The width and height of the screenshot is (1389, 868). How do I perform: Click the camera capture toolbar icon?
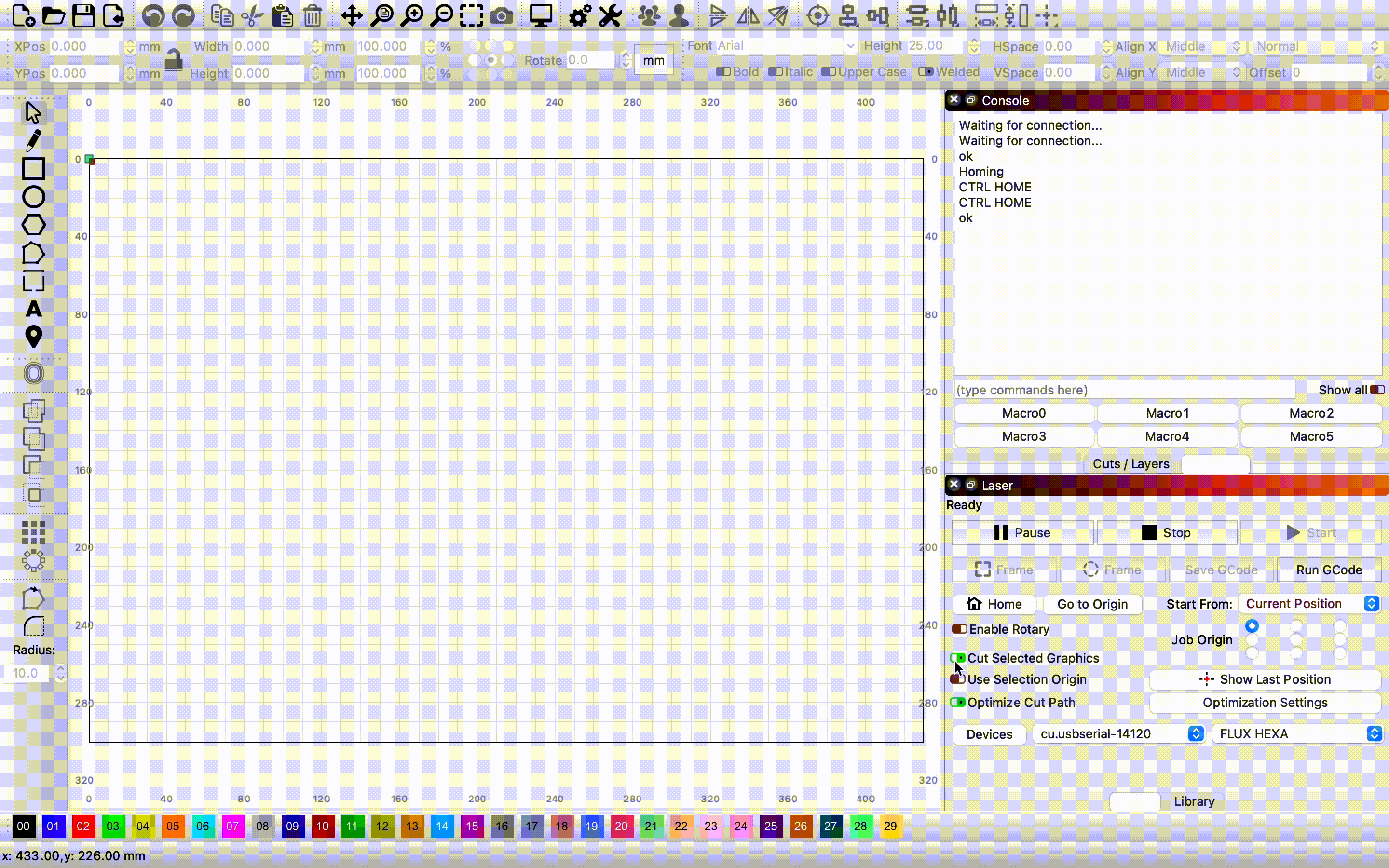[x=501, y=16]
